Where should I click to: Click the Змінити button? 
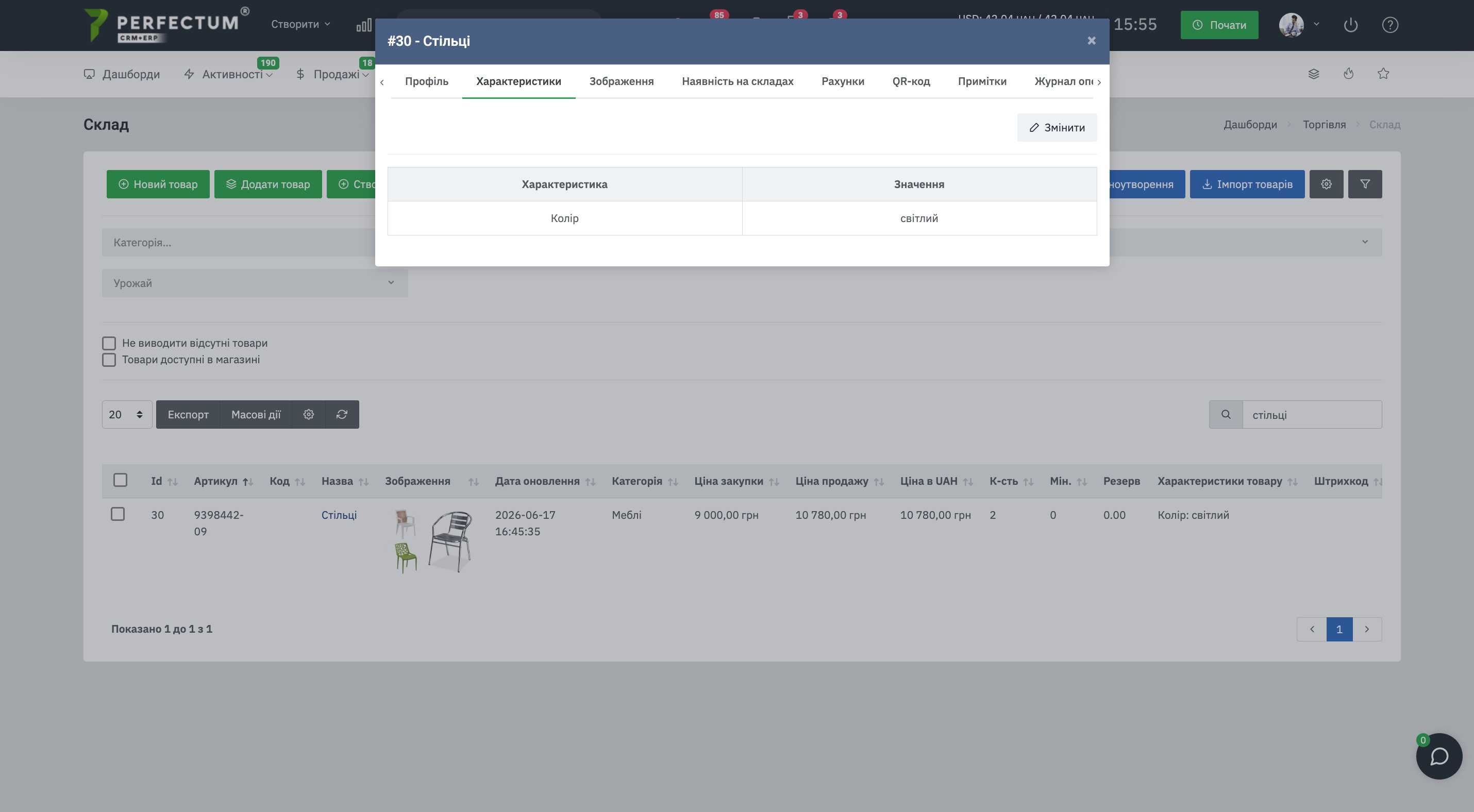[1057, 127]
